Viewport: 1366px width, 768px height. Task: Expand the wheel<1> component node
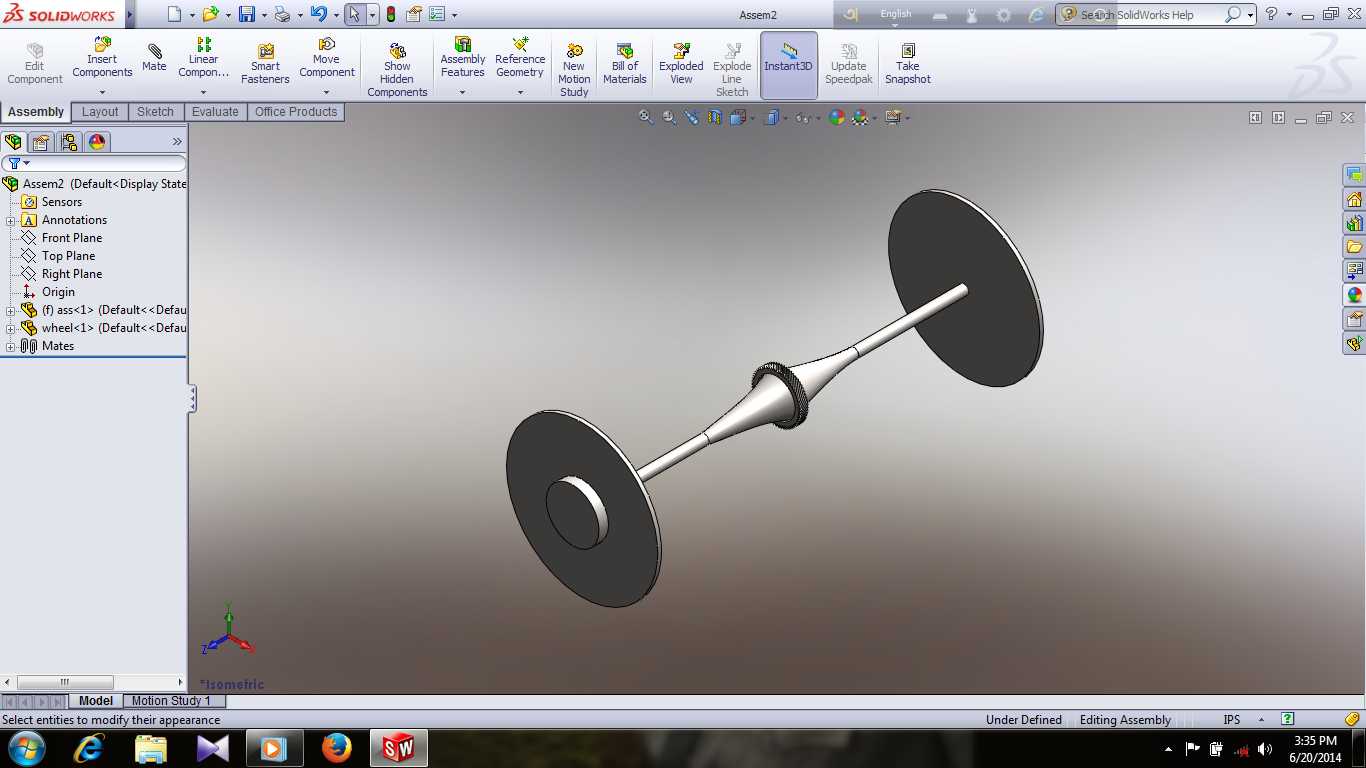coord(11,329)
